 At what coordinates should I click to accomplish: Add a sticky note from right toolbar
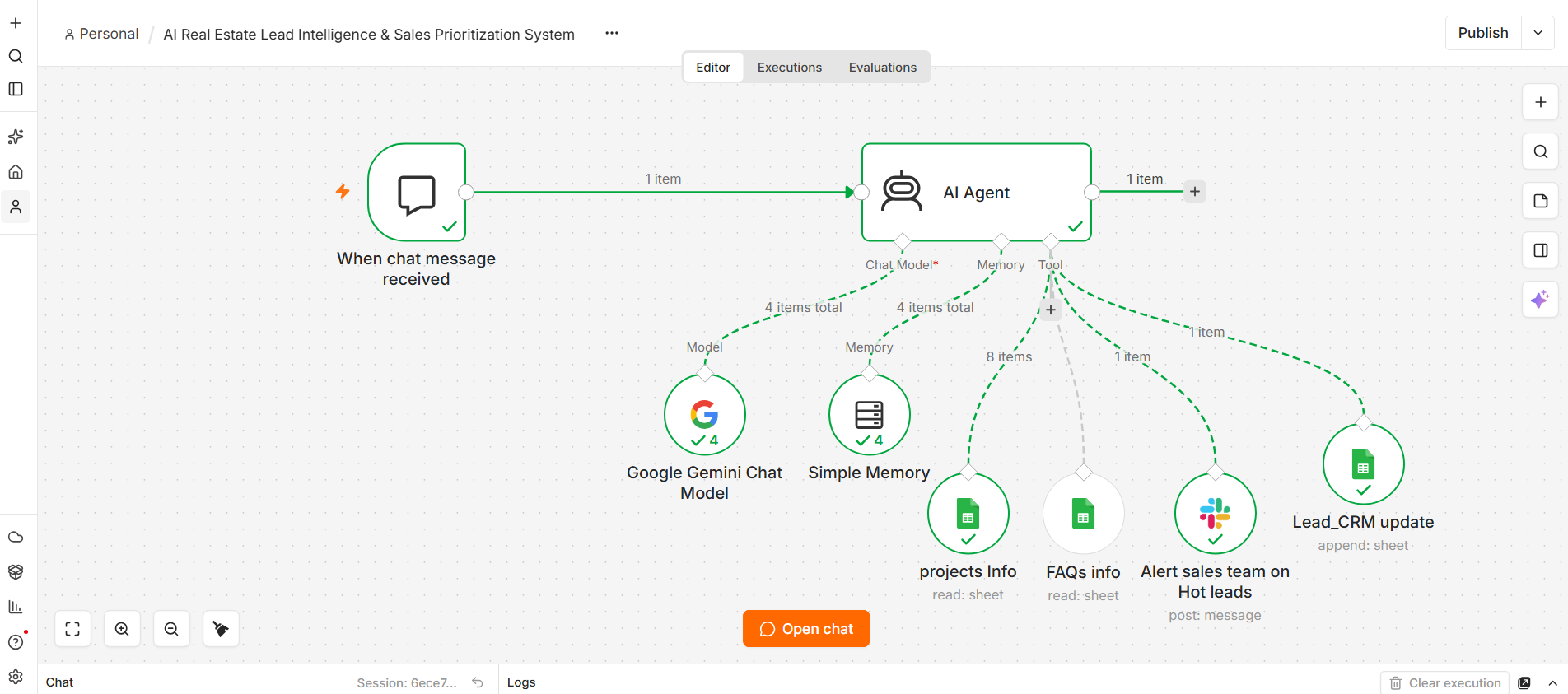click(x=1540, y=201)
